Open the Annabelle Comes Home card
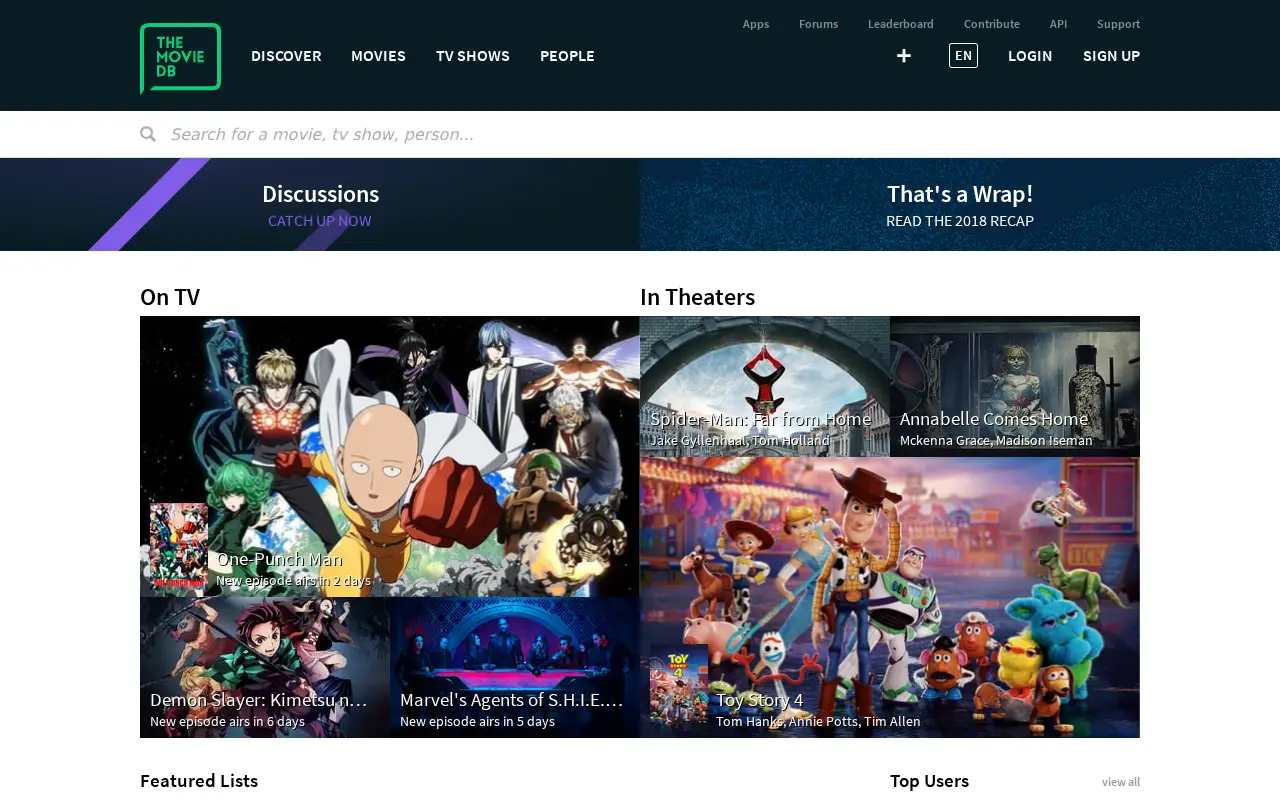This screenshot has width=1280, height=800. click(1015, 387)
